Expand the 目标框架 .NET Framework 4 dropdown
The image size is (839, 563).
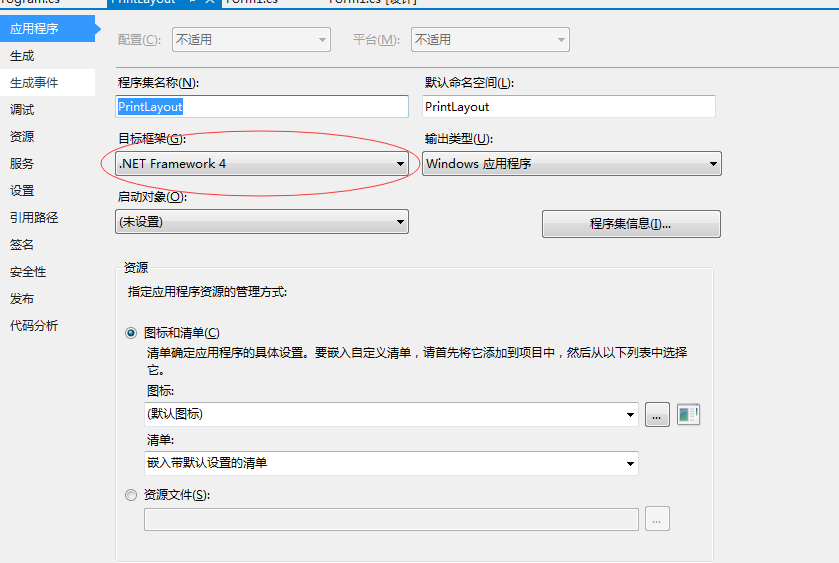point(262,164)
